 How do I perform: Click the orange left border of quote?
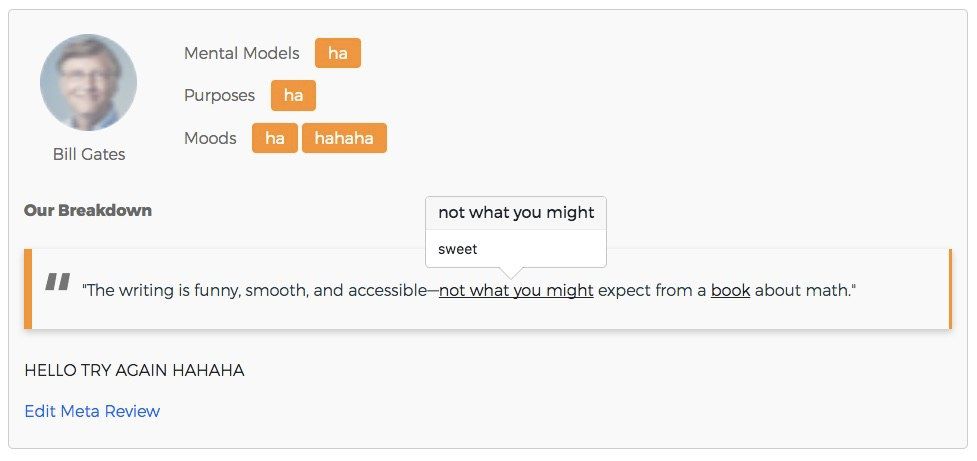[28, 289]
